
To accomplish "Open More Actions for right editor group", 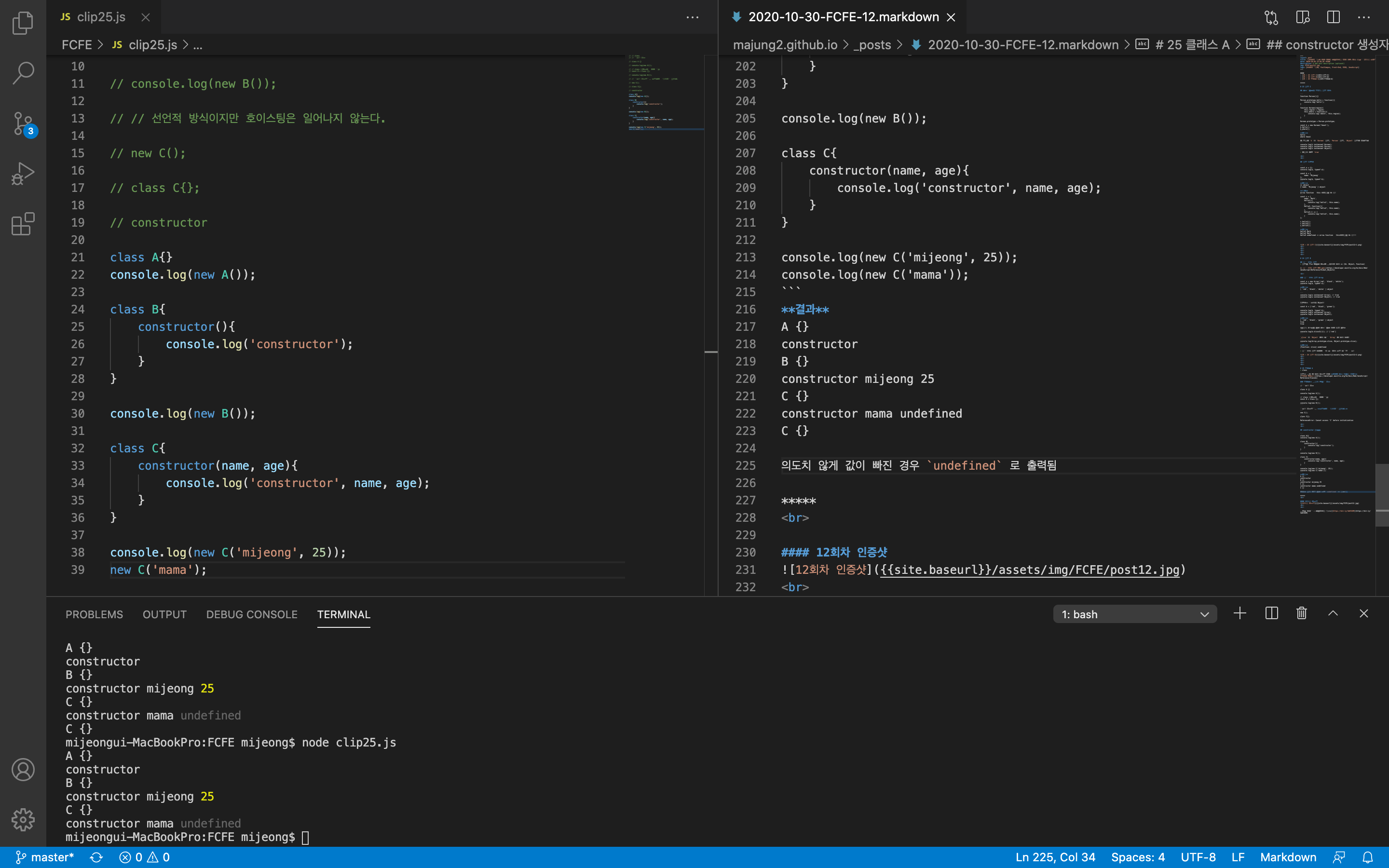I will pyautogui.click(x=1364, y=17).
